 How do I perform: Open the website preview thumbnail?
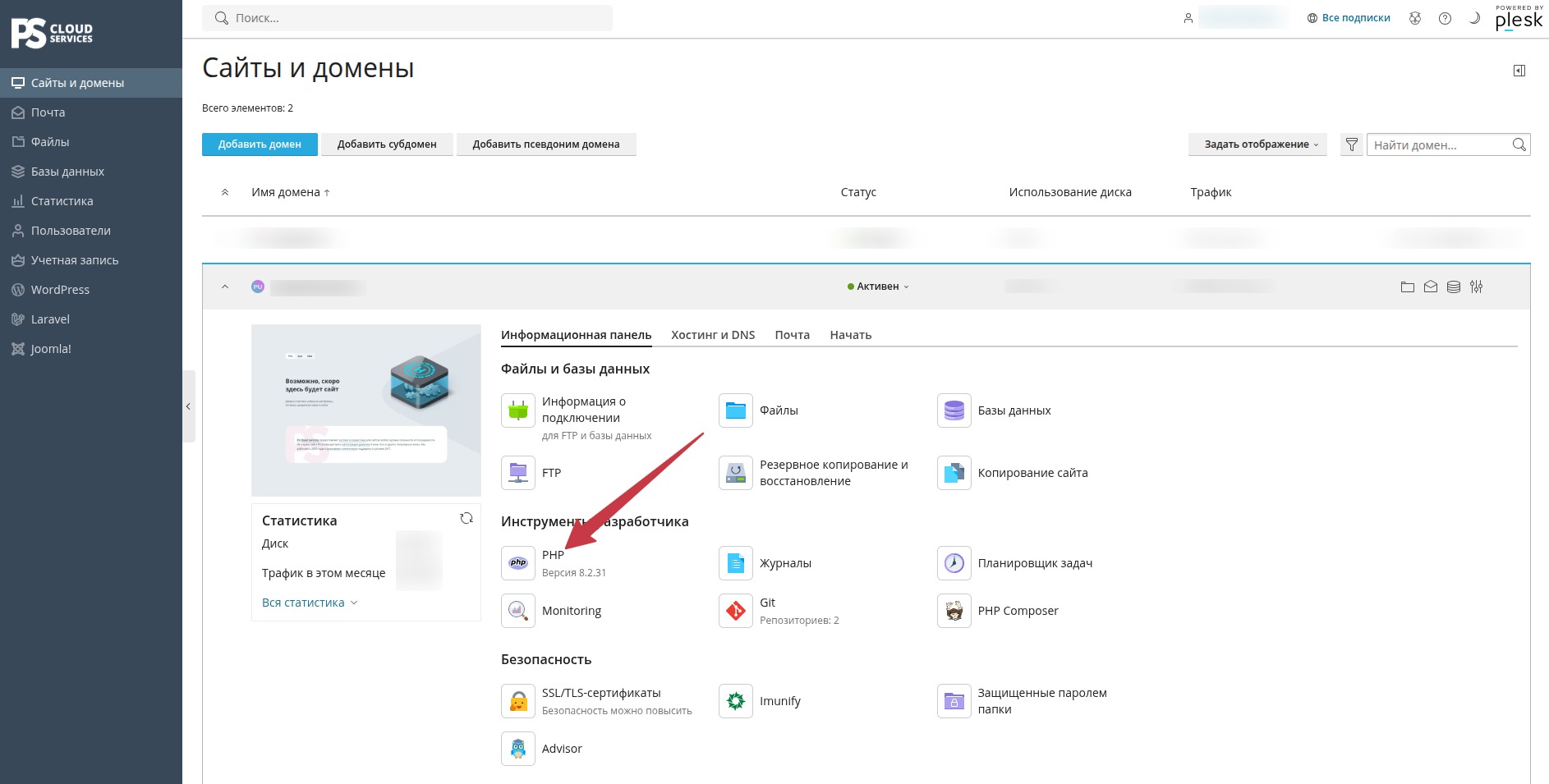pyautogui.click(x=366, y=410)
